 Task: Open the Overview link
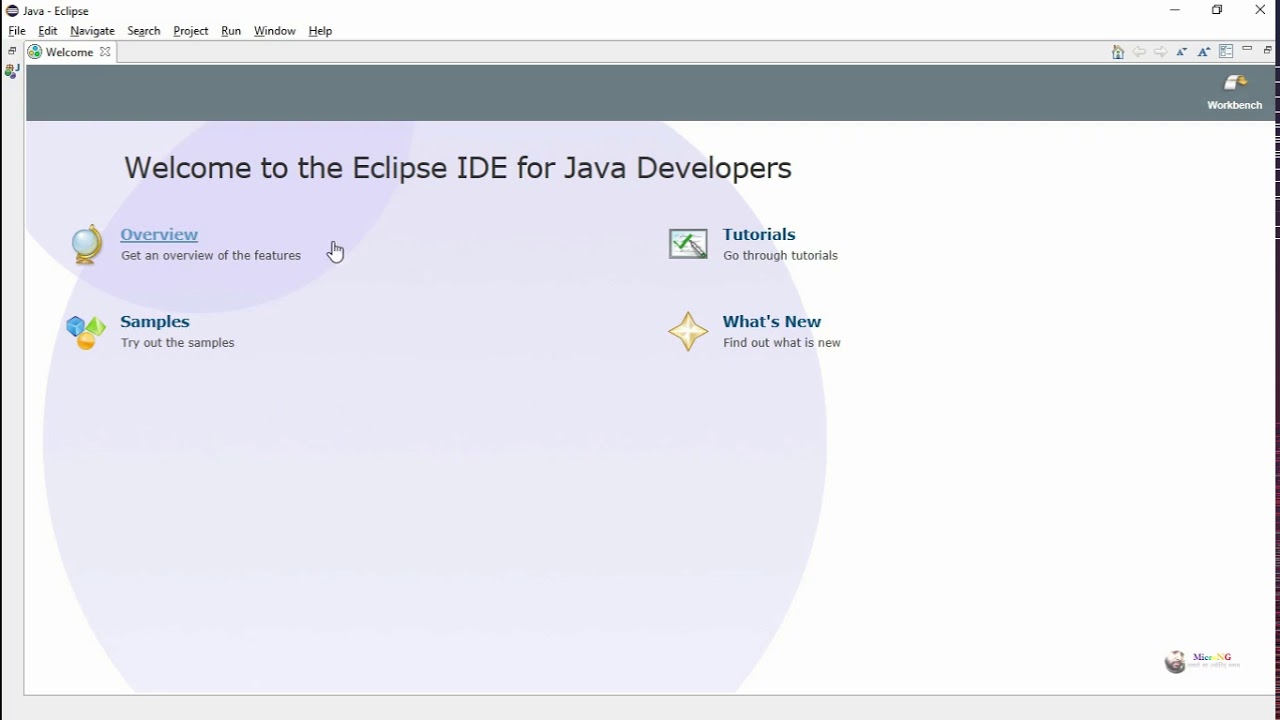point(159,234)
